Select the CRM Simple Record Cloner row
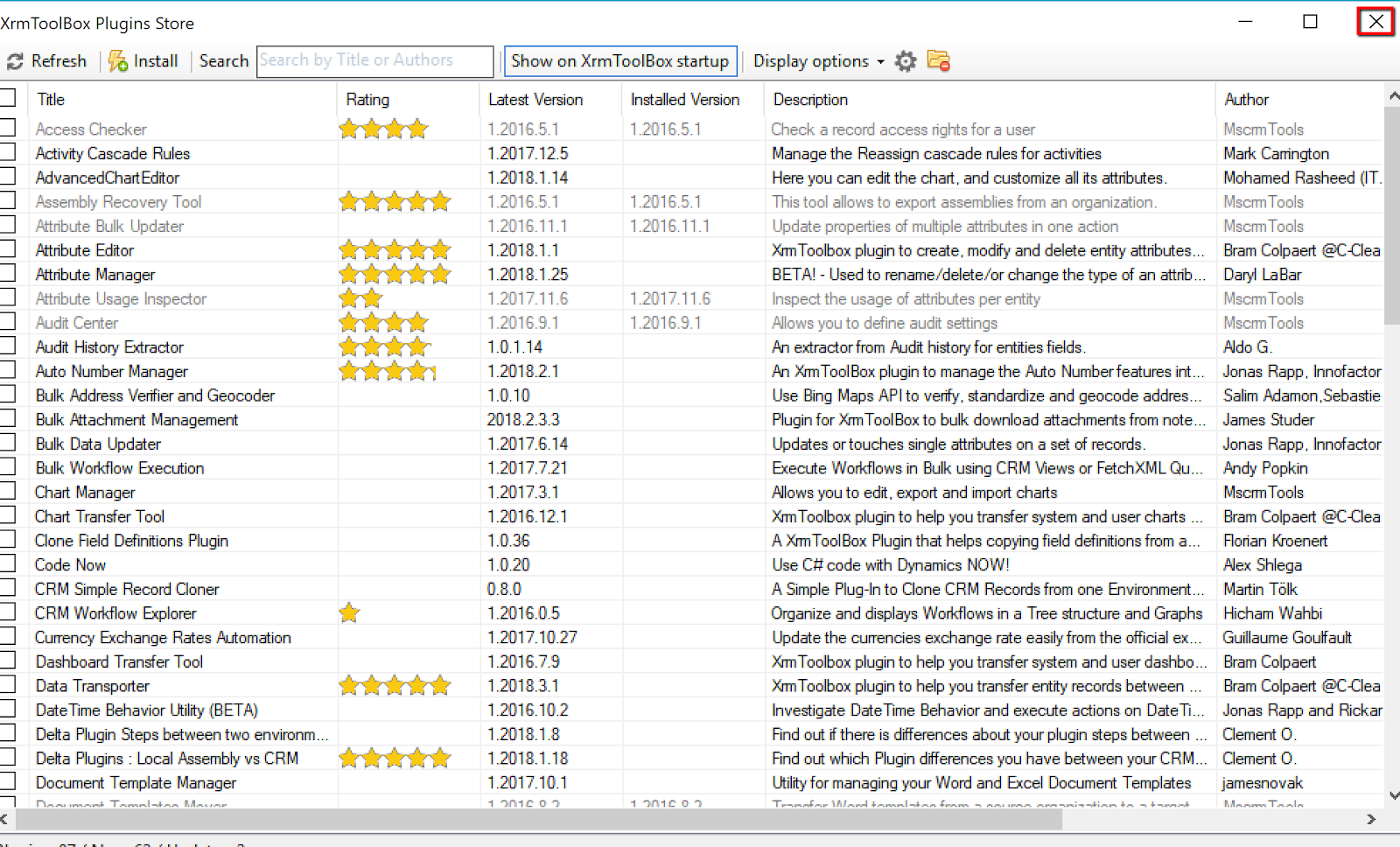This screenshot has width=1400, height=847. point(691,590)
